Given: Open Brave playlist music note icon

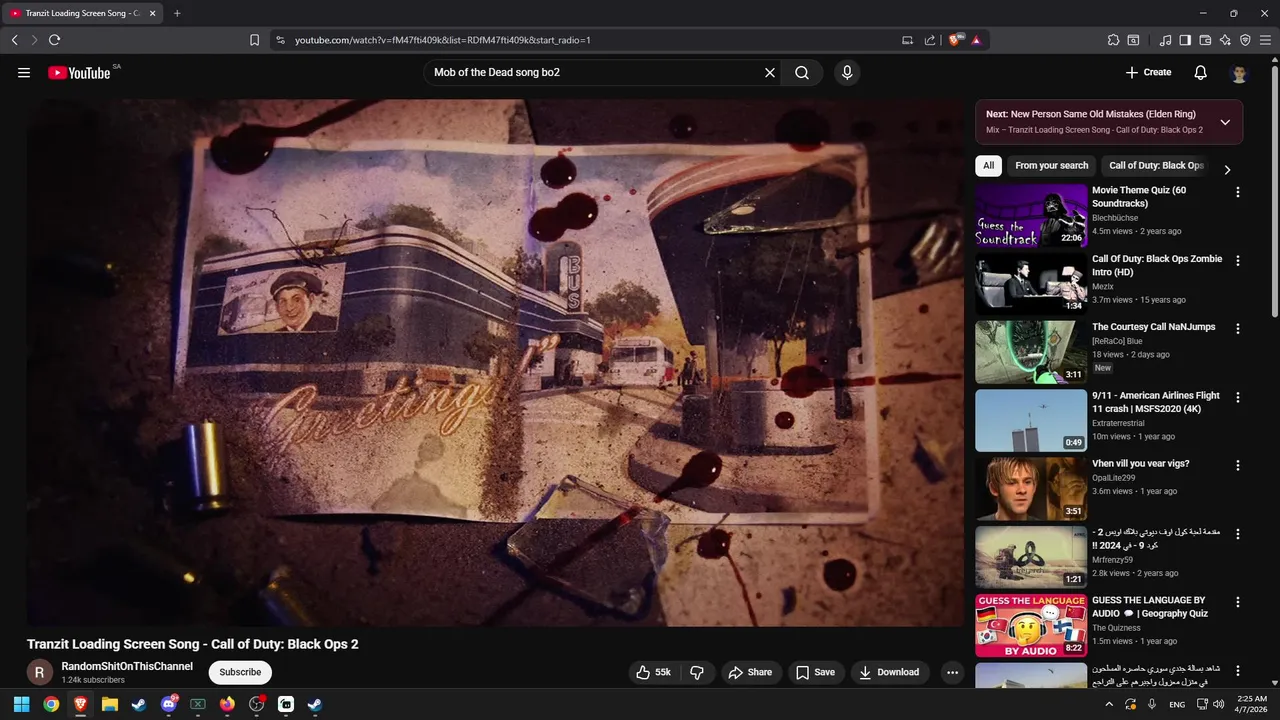Looking at the screenshot, I should click(1165, 40).
